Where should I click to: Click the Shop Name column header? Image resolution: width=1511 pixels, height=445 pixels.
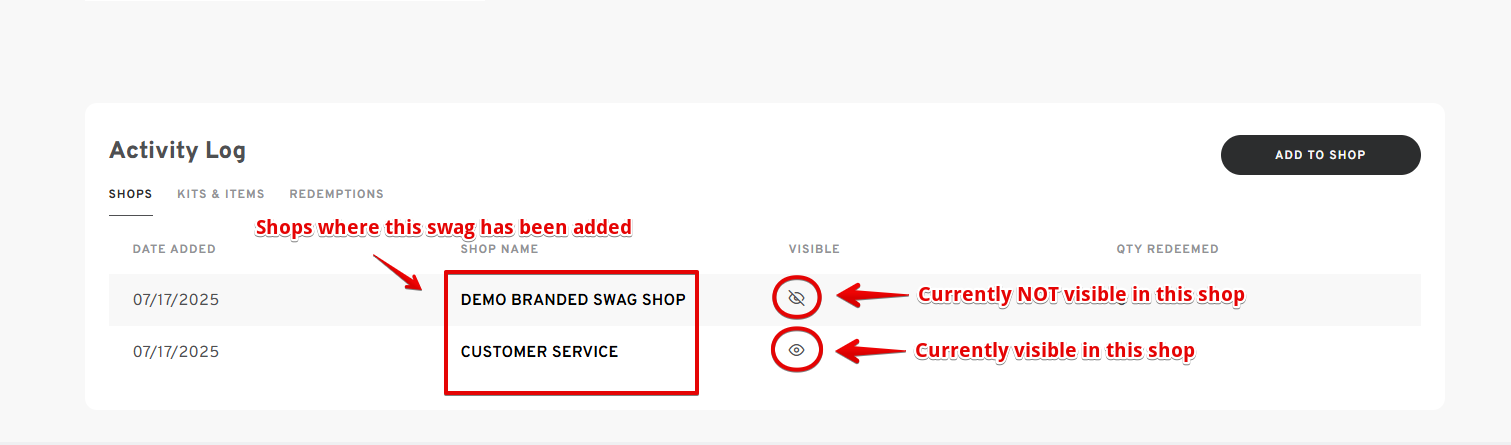(x=499, y=249)
